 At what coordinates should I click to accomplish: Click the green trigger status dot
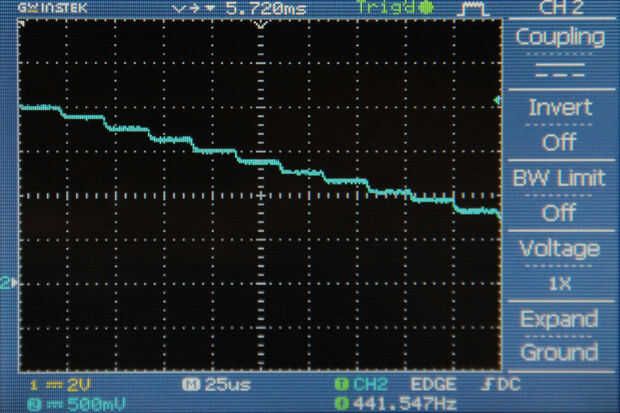point(426,8)
